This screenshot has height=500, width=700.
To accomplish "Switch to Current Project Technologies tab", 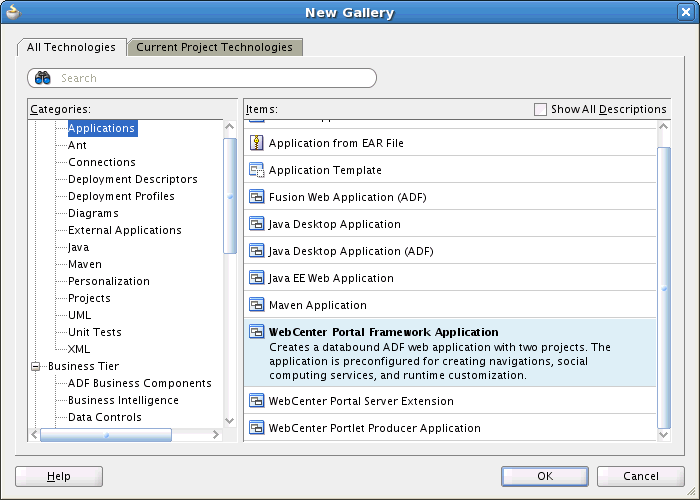I will 214,47.
